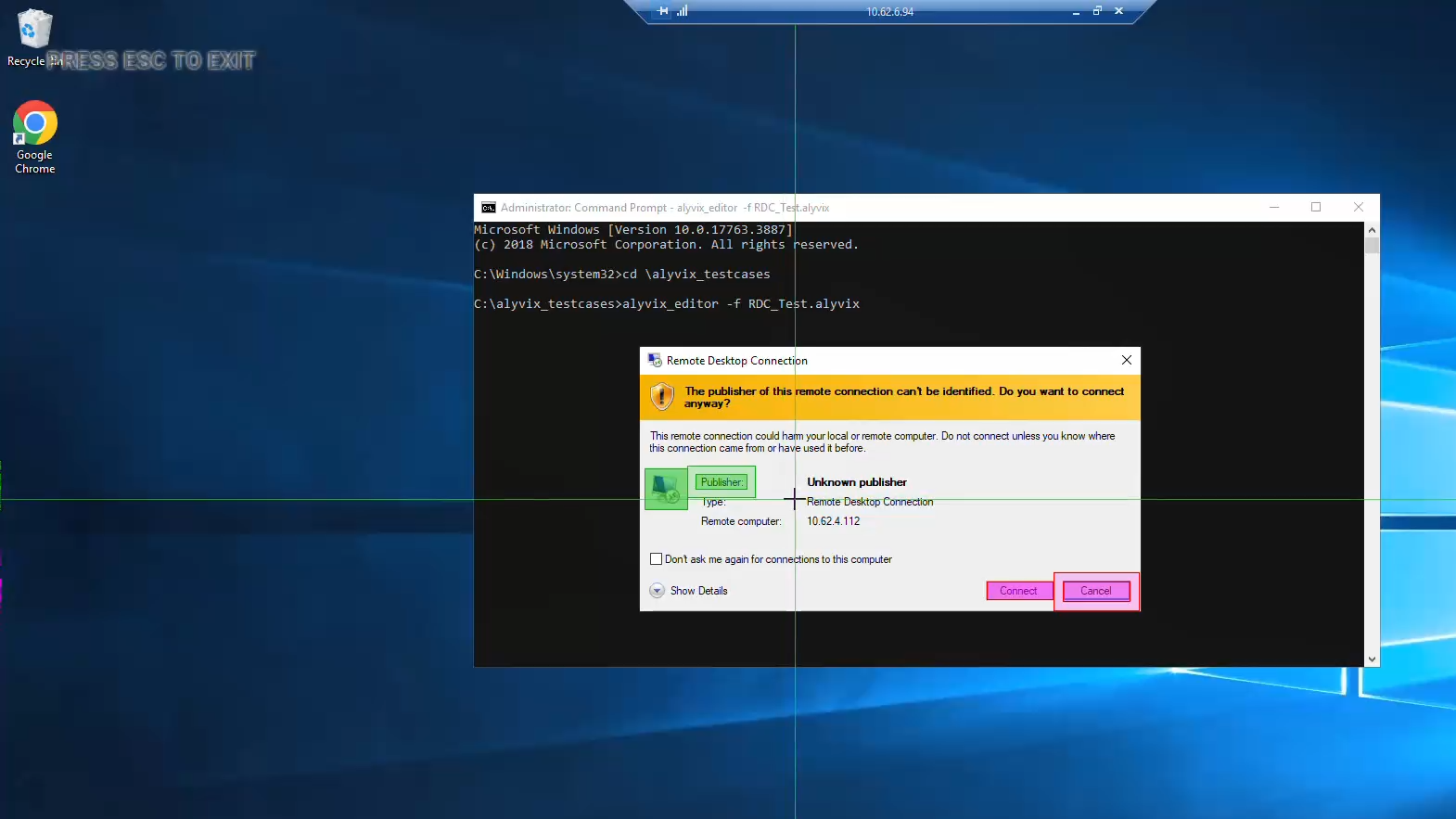Close the 10.62.6.94 remote session bar

pyautogui.click(x=1119, y=11)
